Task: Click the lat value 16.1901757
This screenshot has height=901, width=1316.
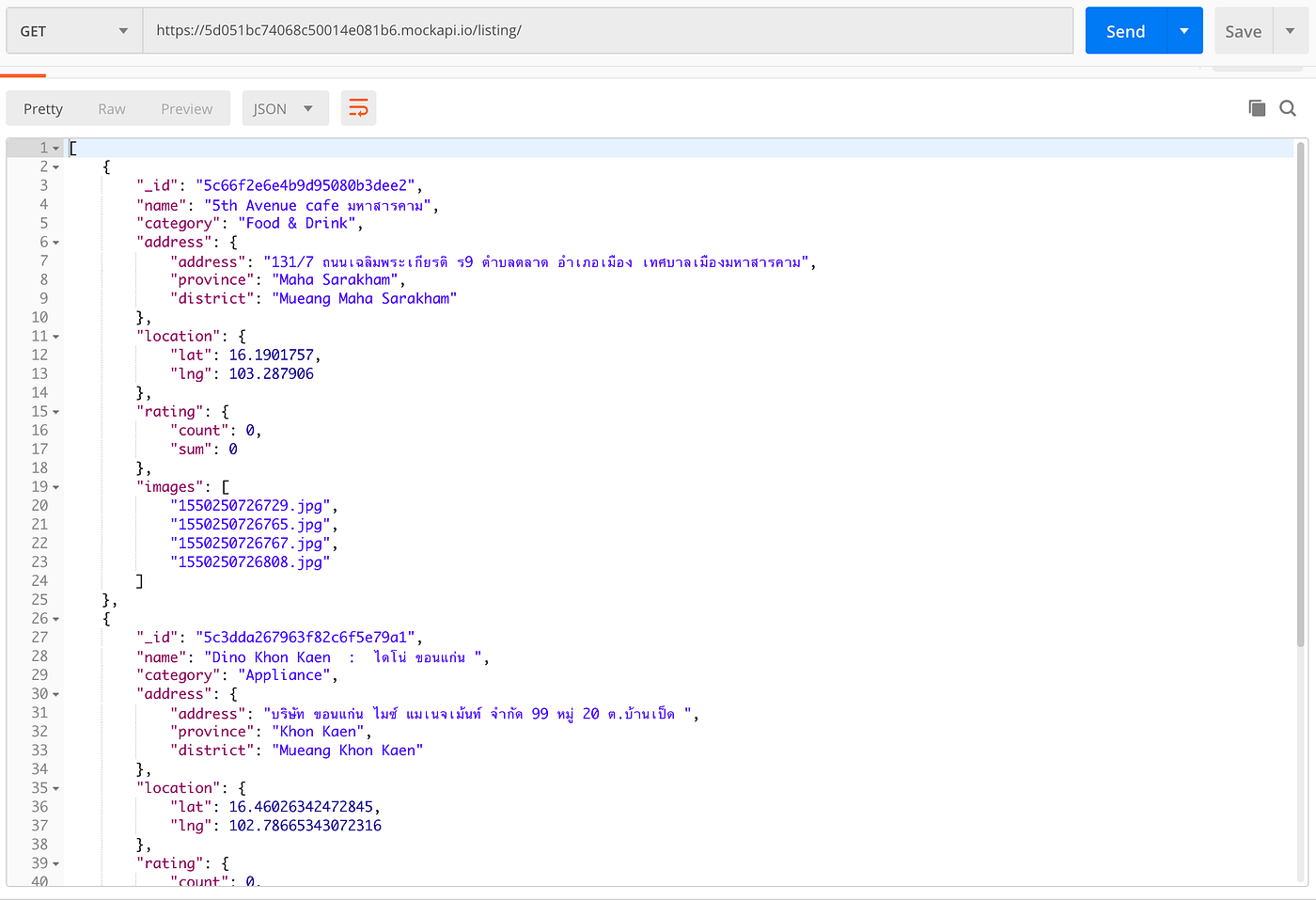Action: pyautogui.click(x=272, y=355)
